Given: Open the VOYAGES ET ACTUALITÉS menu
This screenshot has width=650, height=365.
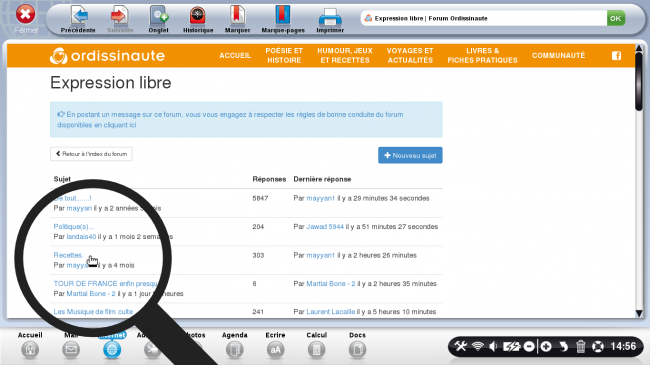Looking at the screenshot, I should tap(410, 56).
